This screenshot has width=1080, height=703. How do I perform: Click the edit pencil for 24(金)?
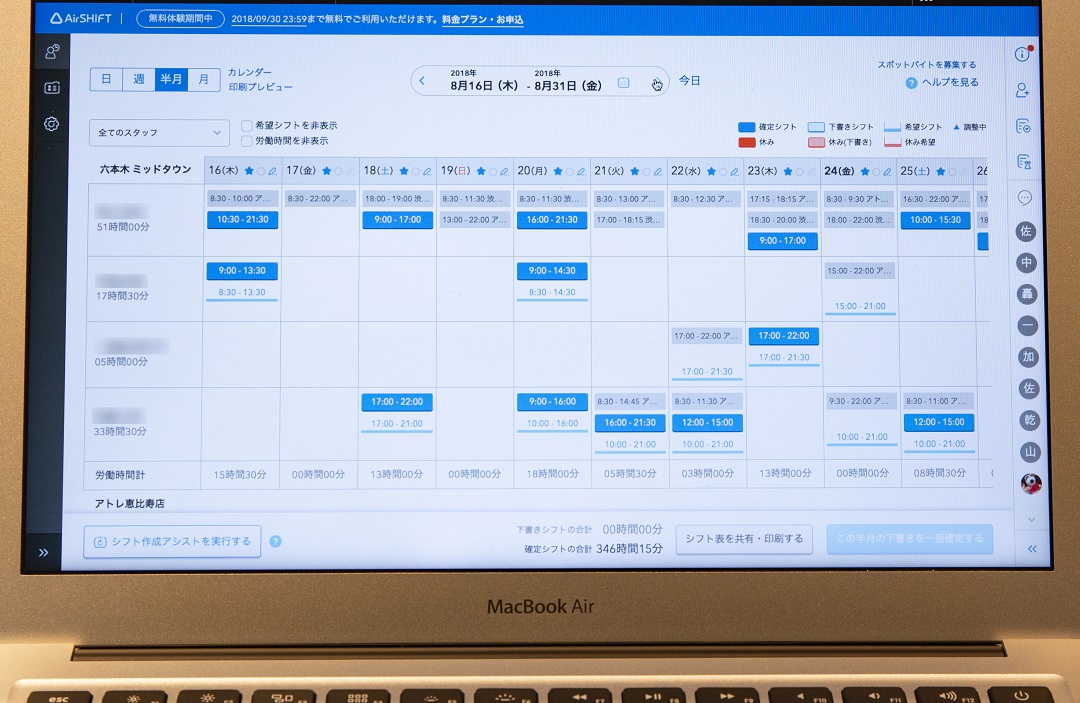coord(887,171)
